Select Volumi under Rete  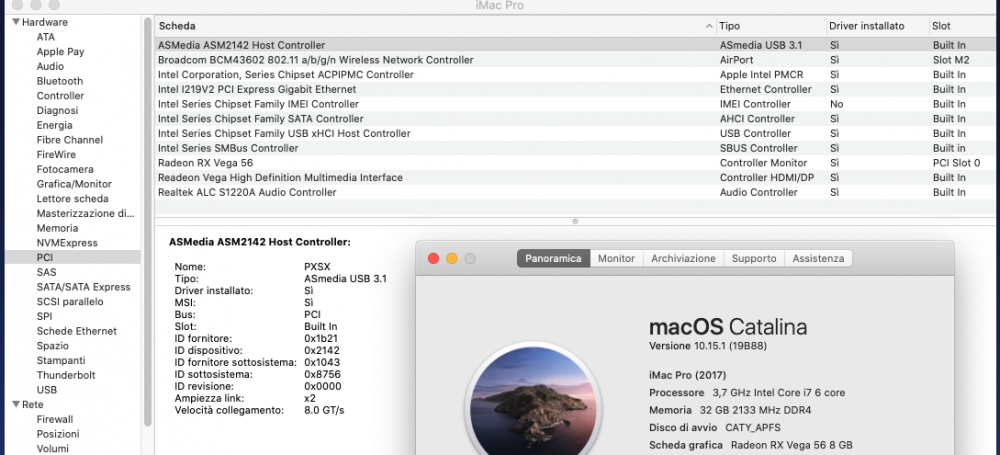pyautogui.click(x=52, y=449)
